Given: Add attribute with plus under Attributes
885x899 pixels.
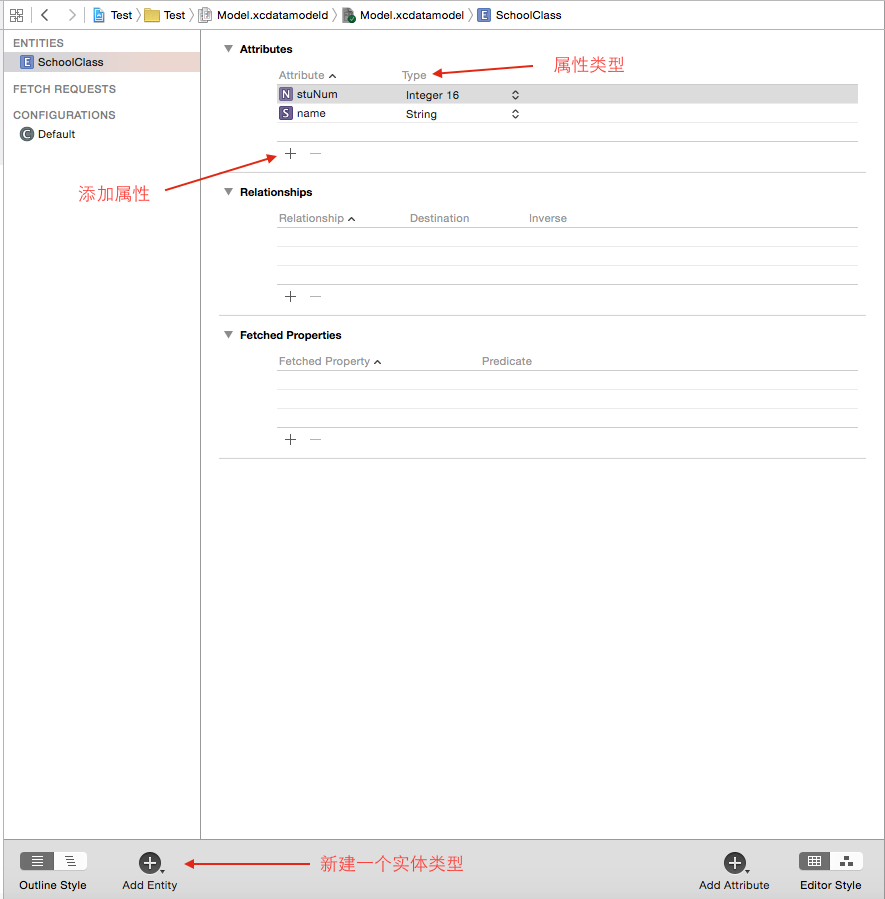Looking at the screenshot, I should click(291, 153).
